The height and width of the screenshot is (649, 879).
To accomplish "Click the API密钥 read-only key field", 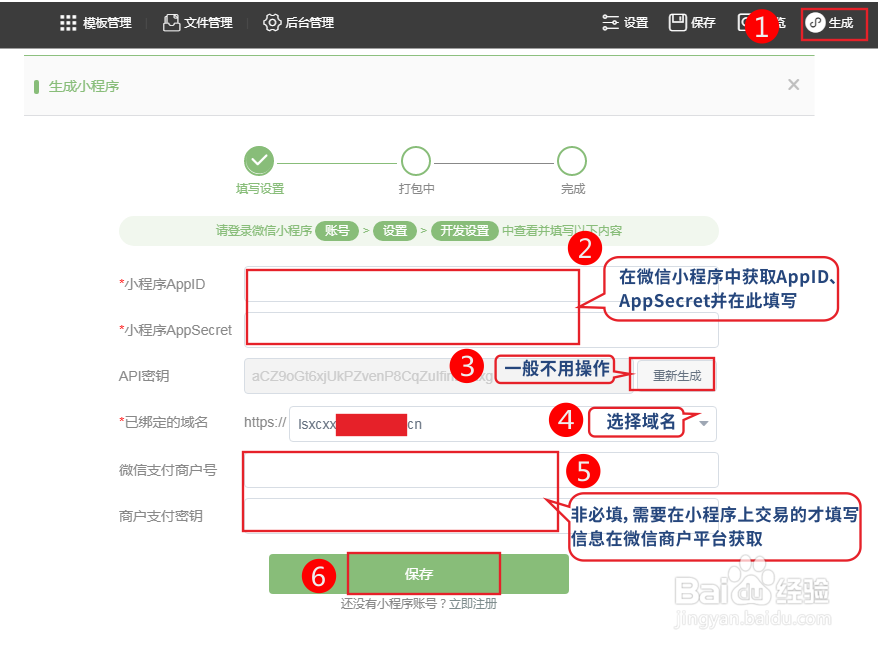I will pos(439,376).
